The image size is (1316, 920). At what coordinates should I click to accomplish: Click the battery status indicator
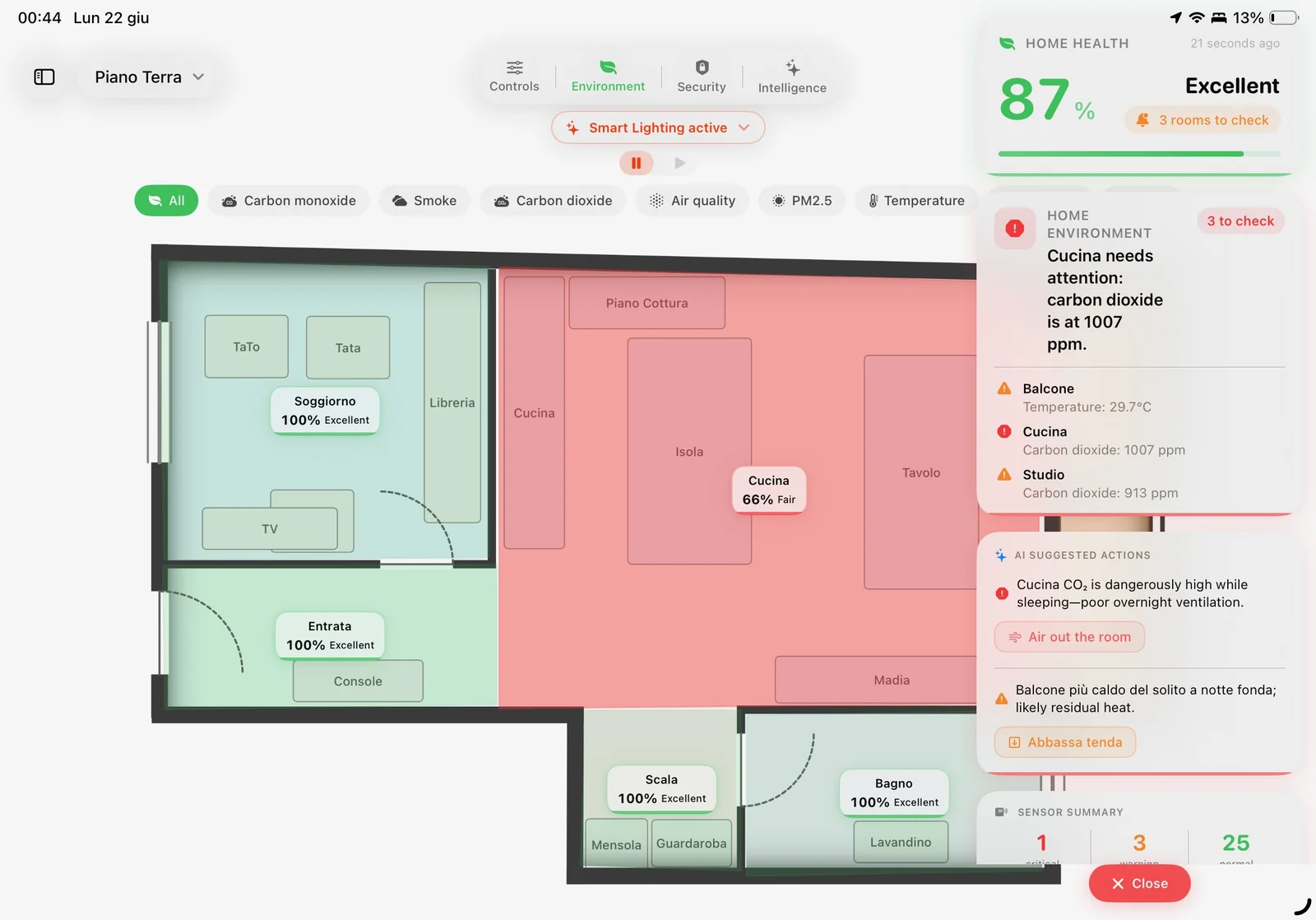pyautogui.click(x=1284, y=17)
